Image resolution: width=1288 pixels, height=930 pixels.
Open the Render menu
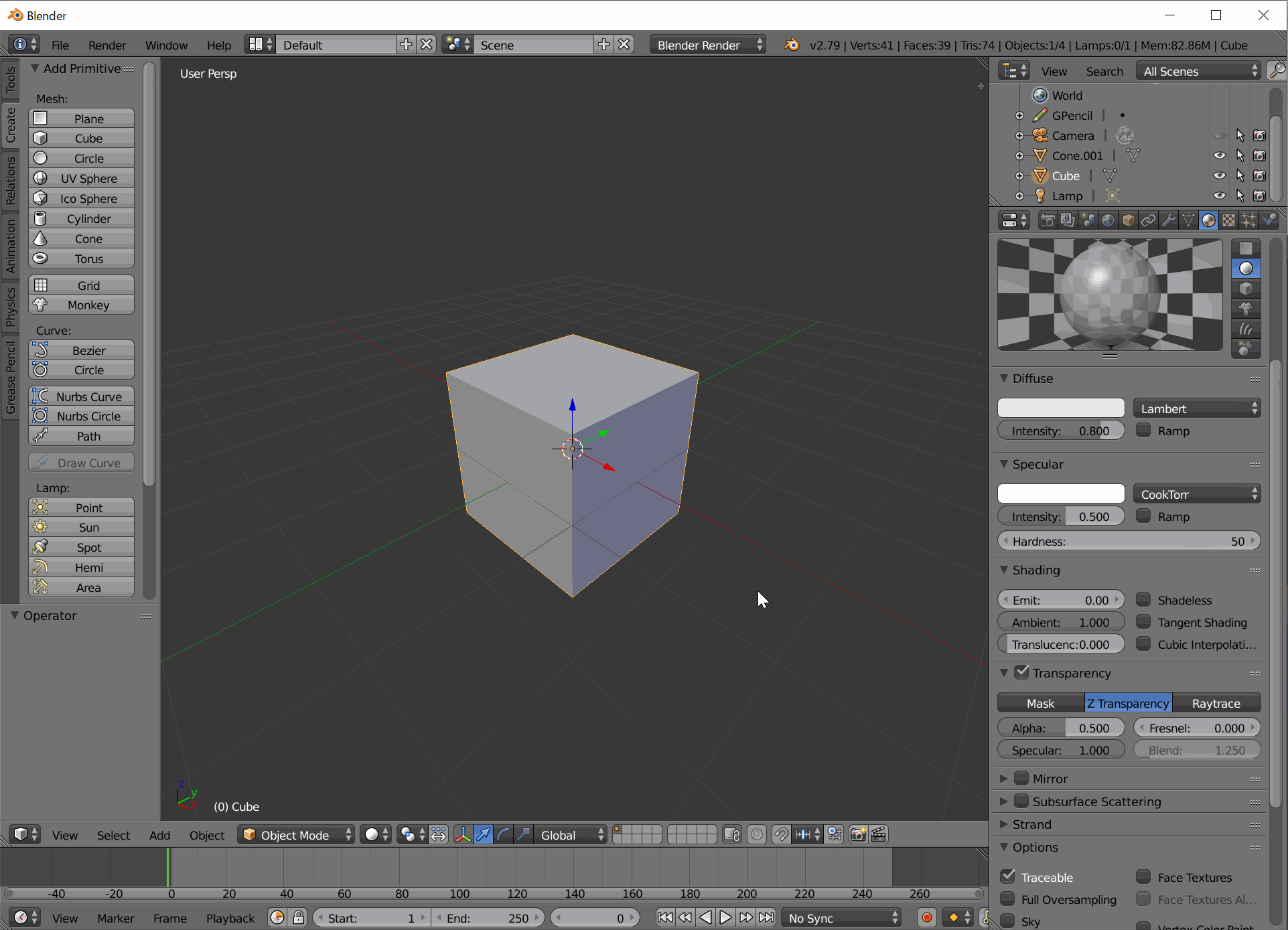107,45
